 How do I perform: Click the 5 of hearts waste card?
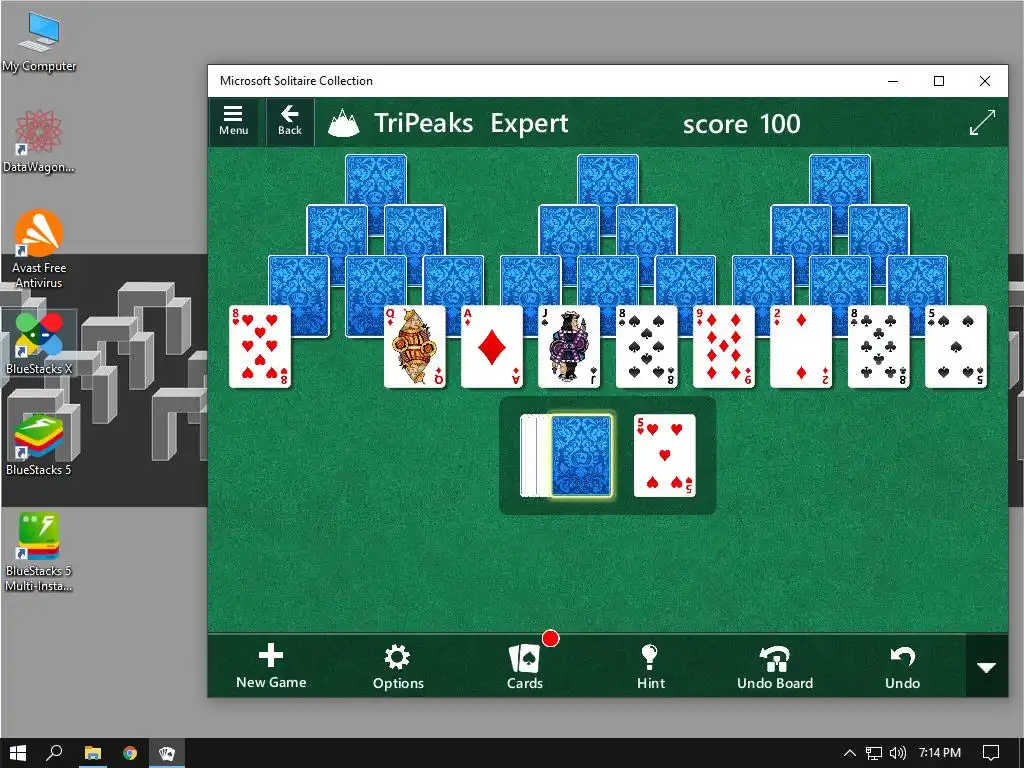[664, 456]
